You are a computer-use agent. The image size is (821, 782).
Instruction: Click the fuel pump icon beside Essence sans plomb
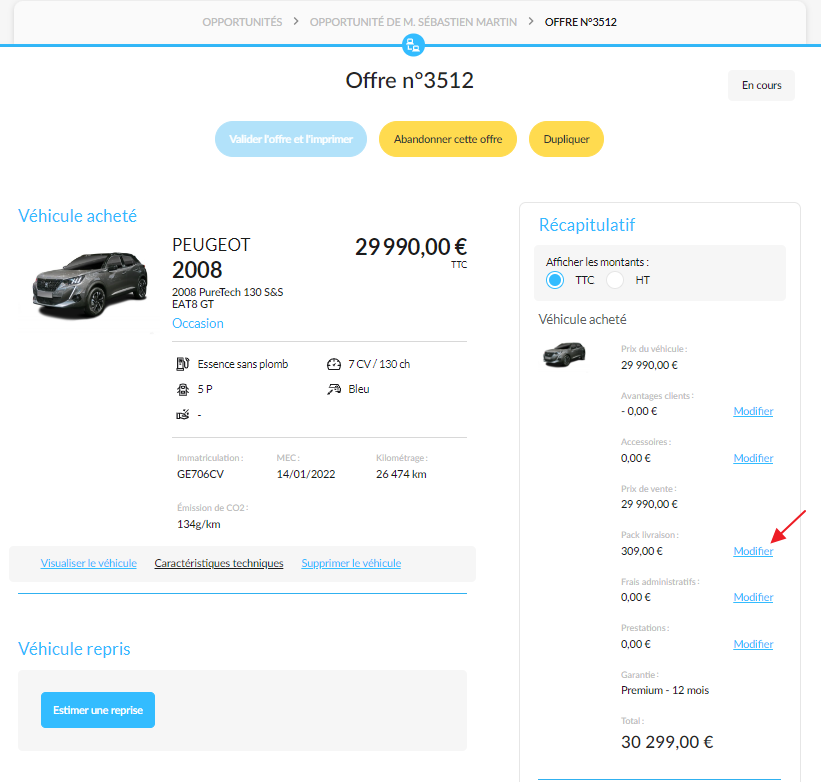click(x=182, y=364)
